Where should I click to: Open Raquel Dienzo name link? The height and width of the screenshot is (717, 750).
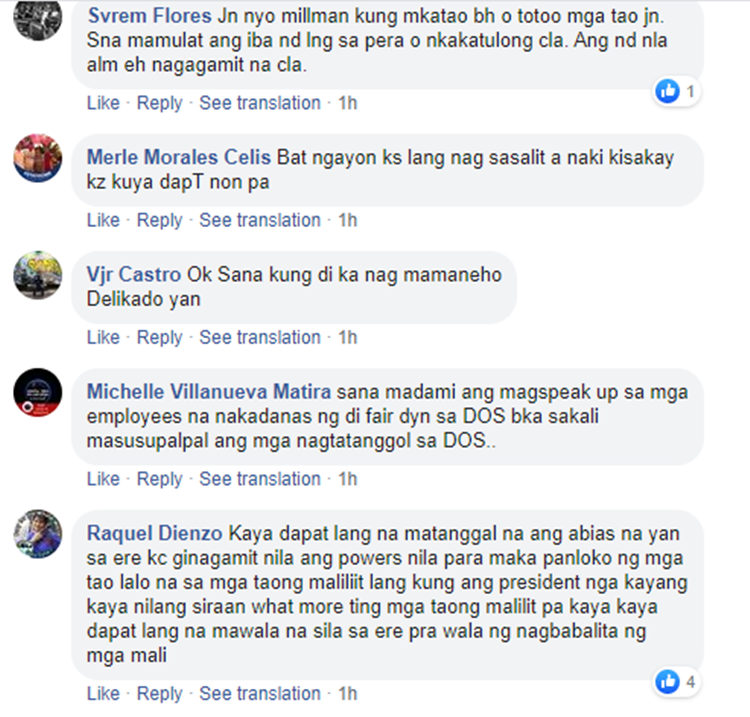tap(154, 533)
